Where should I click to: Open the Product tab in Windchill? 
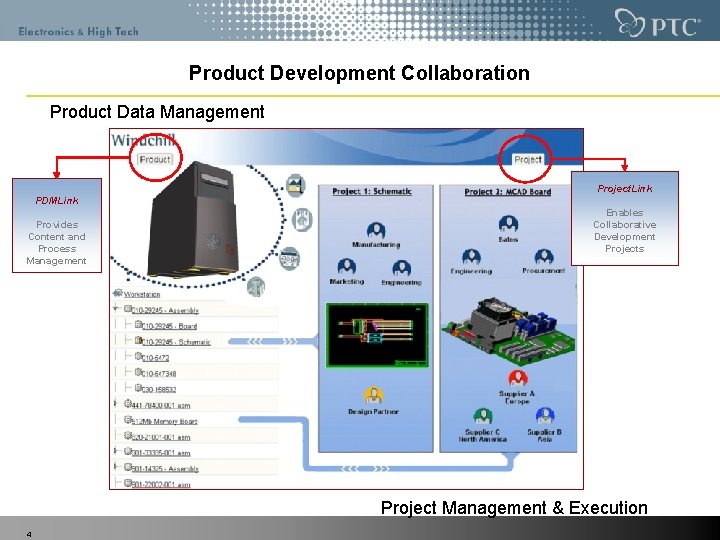coord(155,159)
